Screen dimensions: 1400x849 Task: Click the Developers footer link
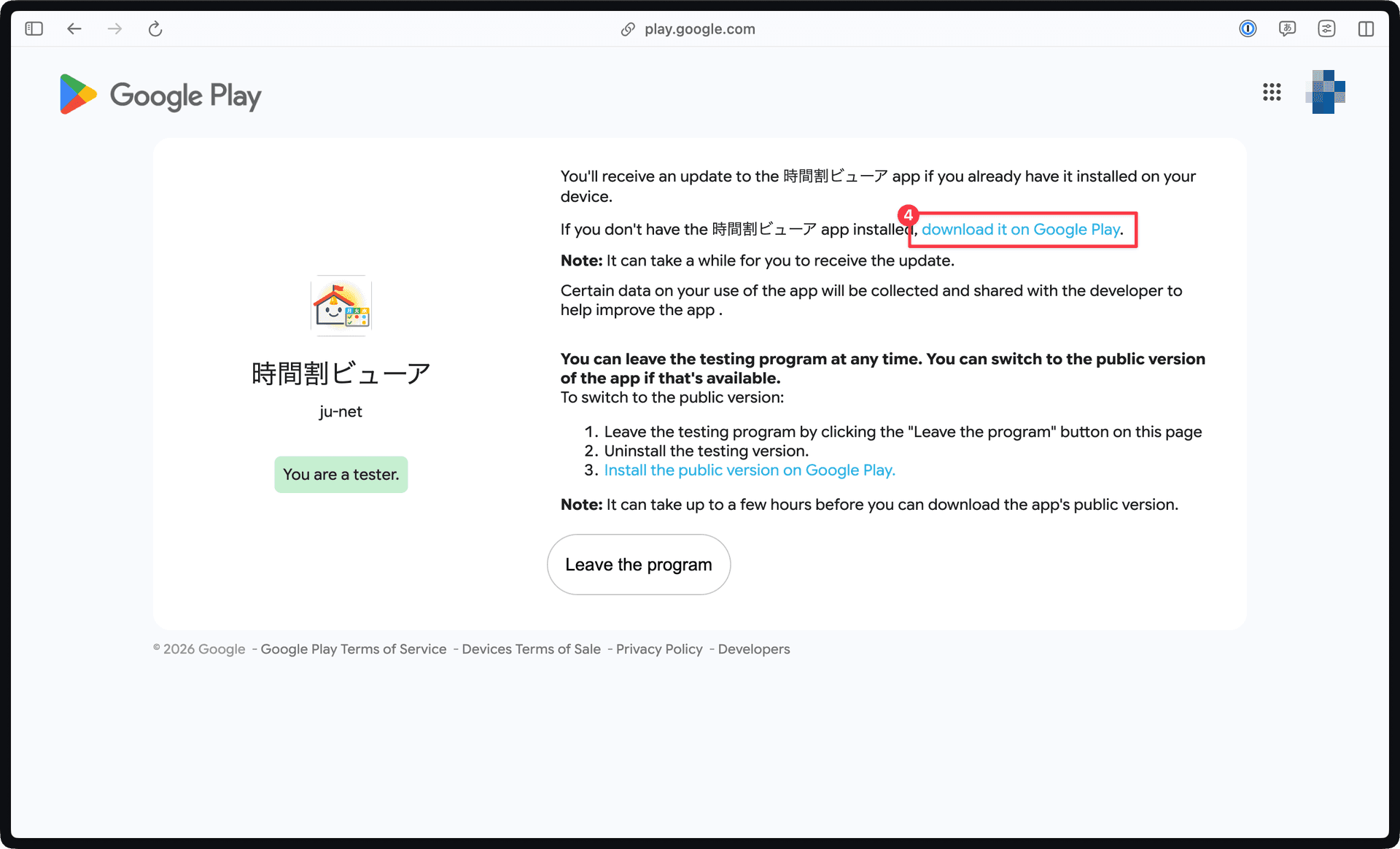point(753,648)
